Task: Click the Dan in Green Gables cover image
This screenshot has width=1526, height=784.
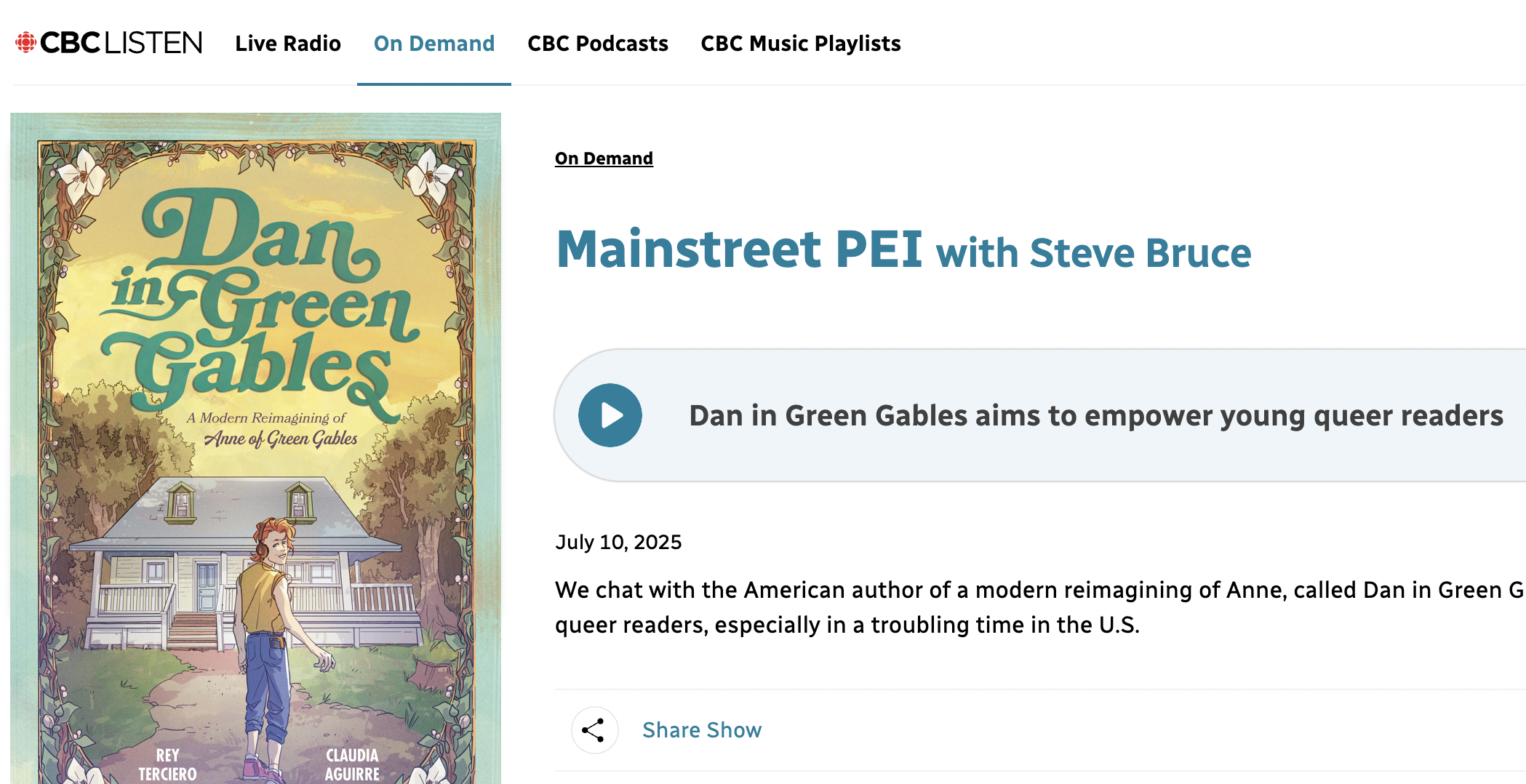Action: pos(255,448)
